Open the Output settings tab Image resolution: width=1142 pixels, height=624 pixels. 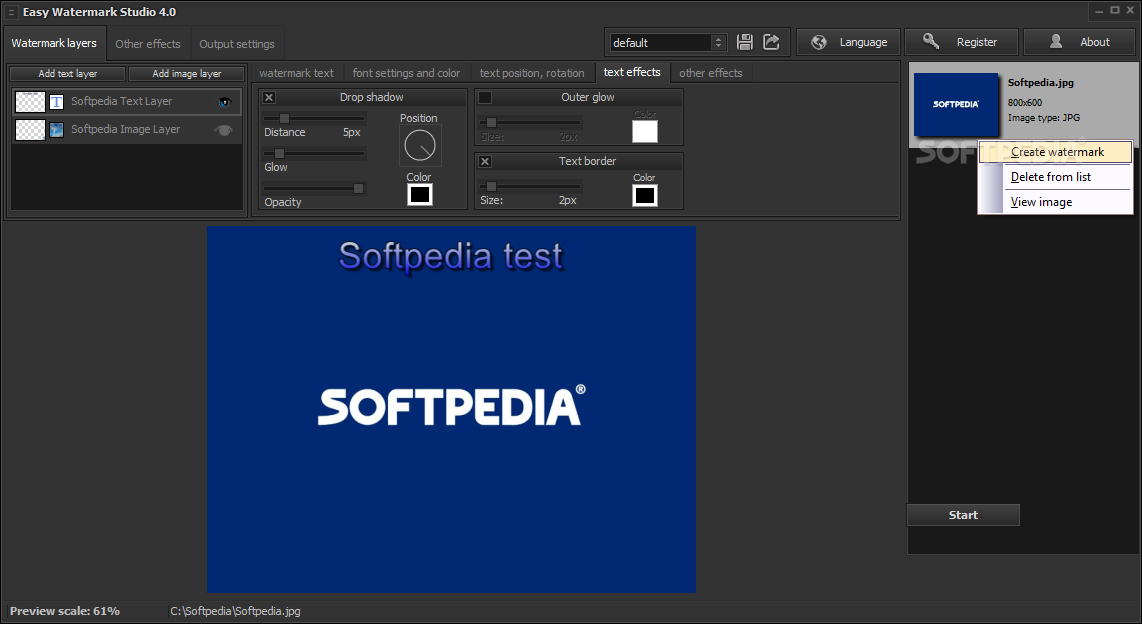pos(237,44)
